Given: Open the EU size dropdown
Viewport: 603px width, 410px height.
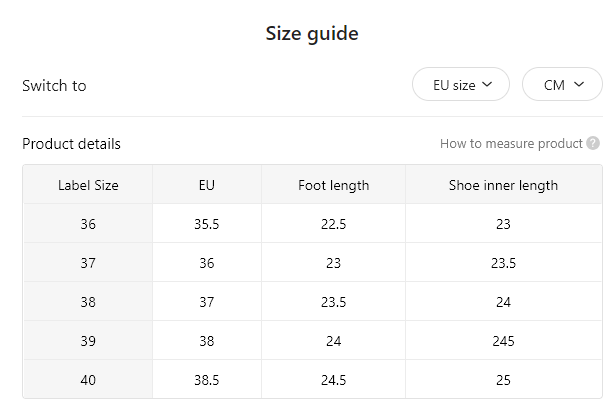Looking at the screenshot, I should click(x=461, y=84).
